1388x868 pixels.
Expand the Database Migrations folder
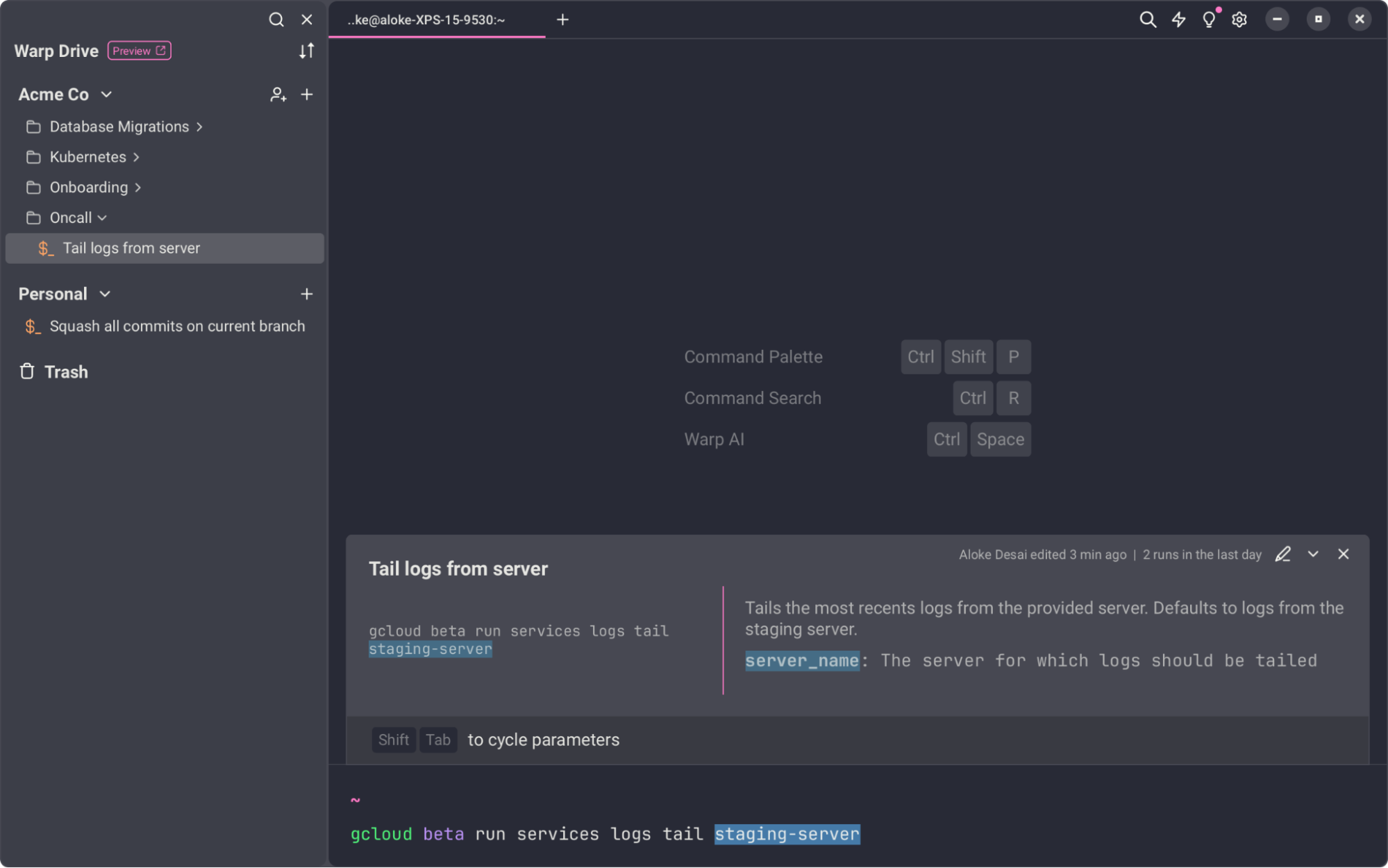pyautogui.click(x=200, y=126)
